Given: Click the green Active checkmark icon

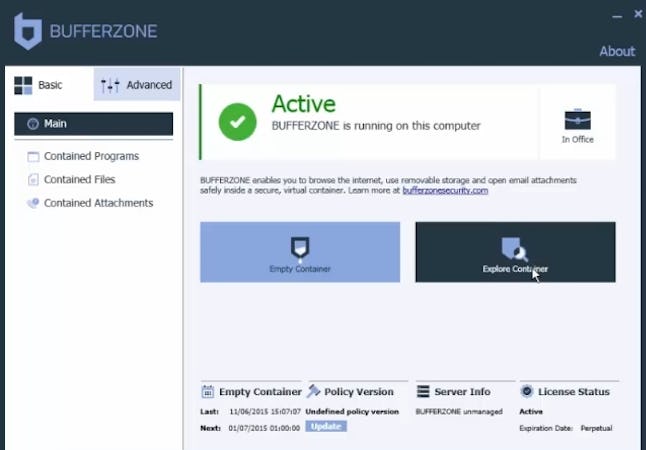Looking at the screenshot, I should (237, 122).
